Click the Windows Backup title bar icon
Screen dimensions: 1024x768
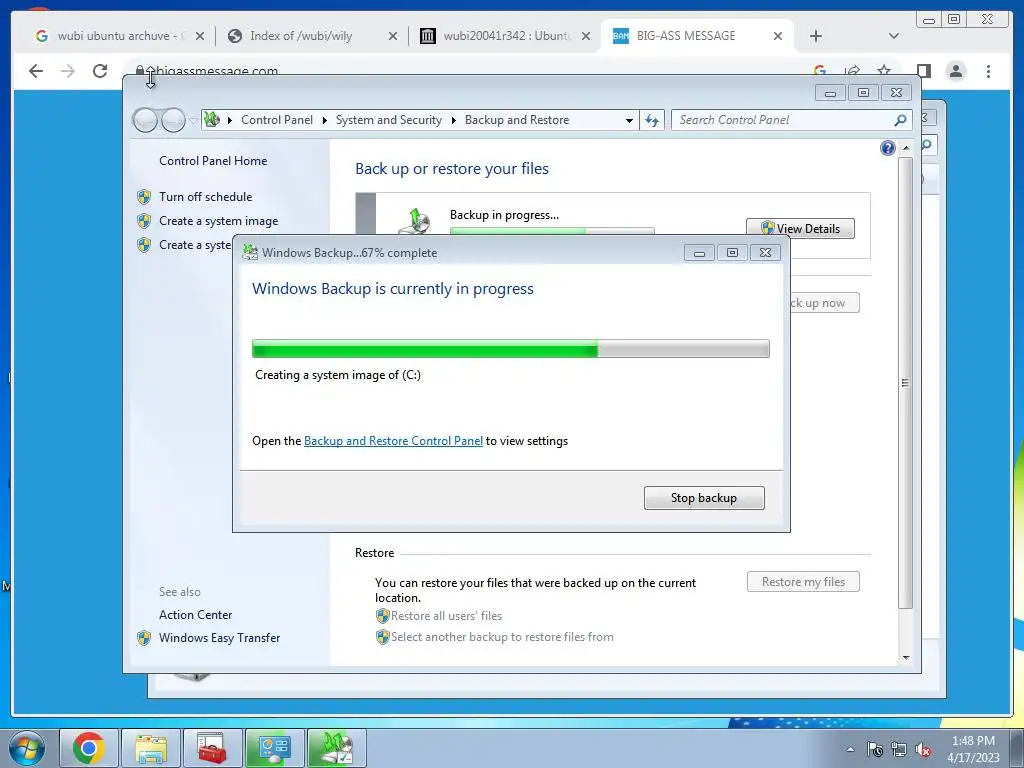click(x=249, y=252)
